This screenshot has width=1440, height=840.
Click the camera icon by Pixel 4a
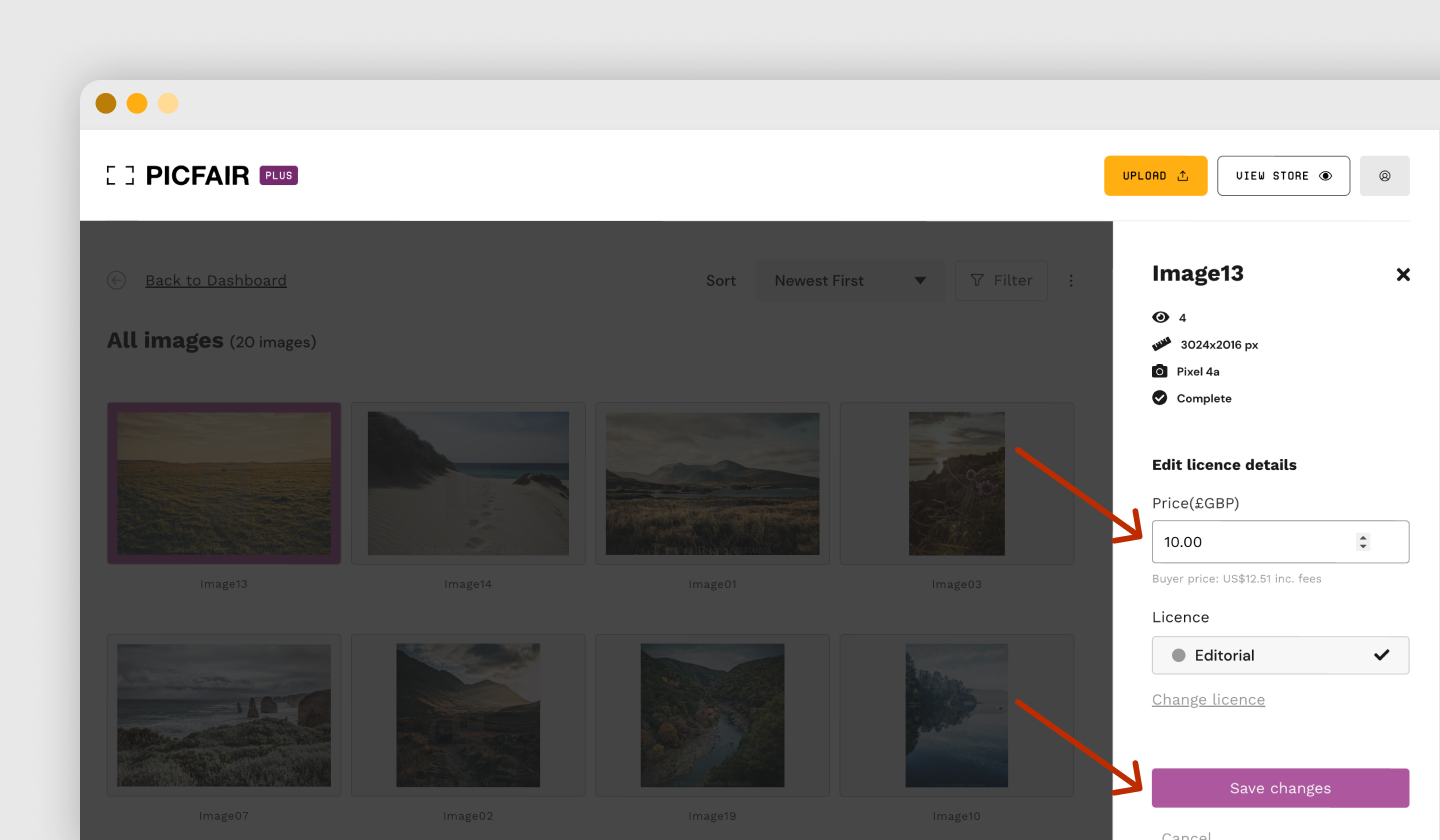point(1160,371)
